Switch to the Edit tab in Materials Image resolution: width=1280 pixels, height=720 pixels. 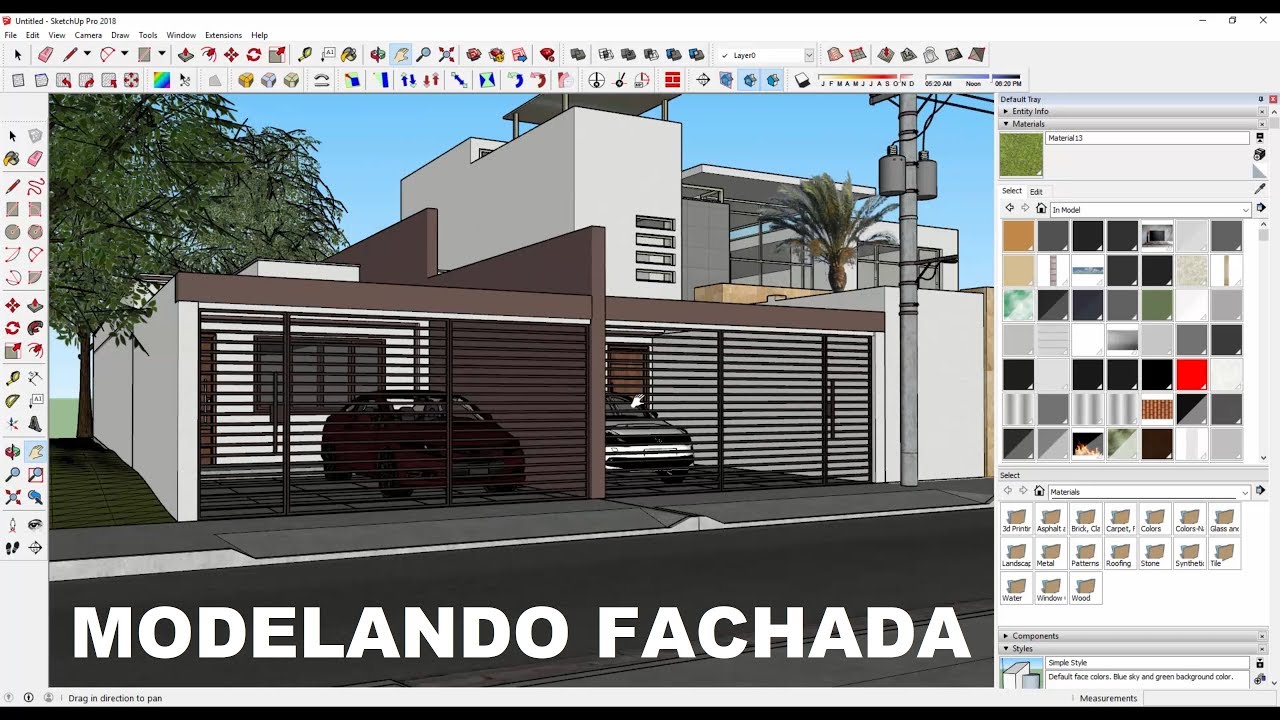click(x=1036, y=192)
